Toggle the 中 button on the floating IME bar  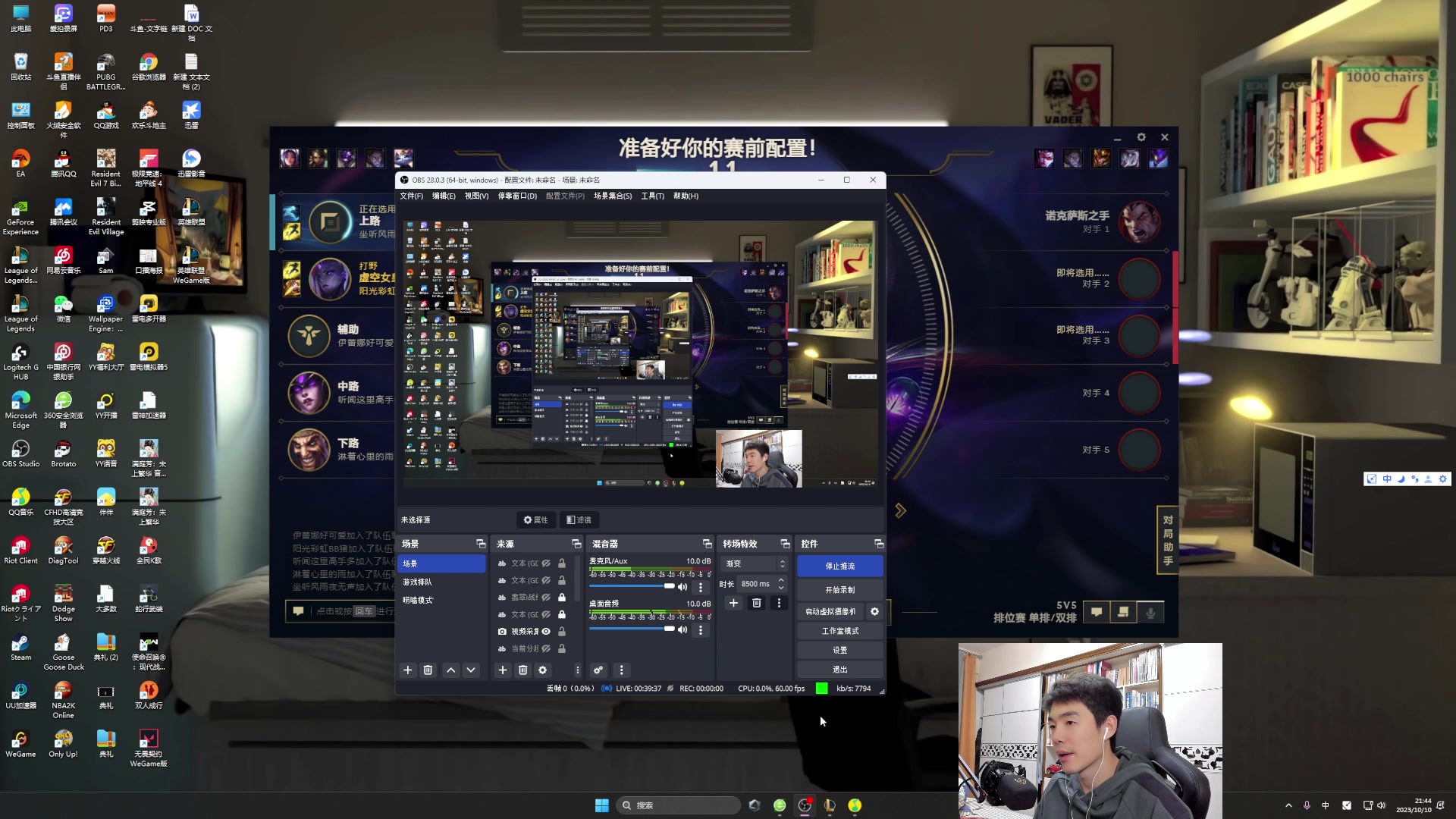pyautogui.click(x=1387, y=479)
